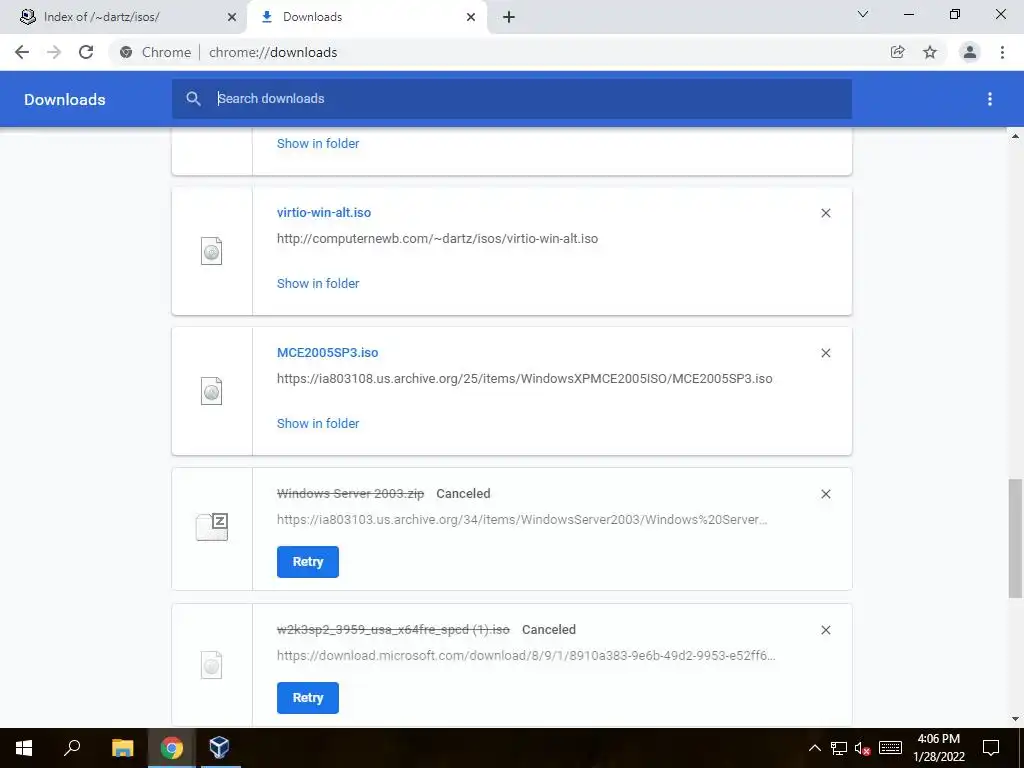Screen dimensions: 1024x768
Task: Click the scrollbar down arrow
Action: 1015,719
